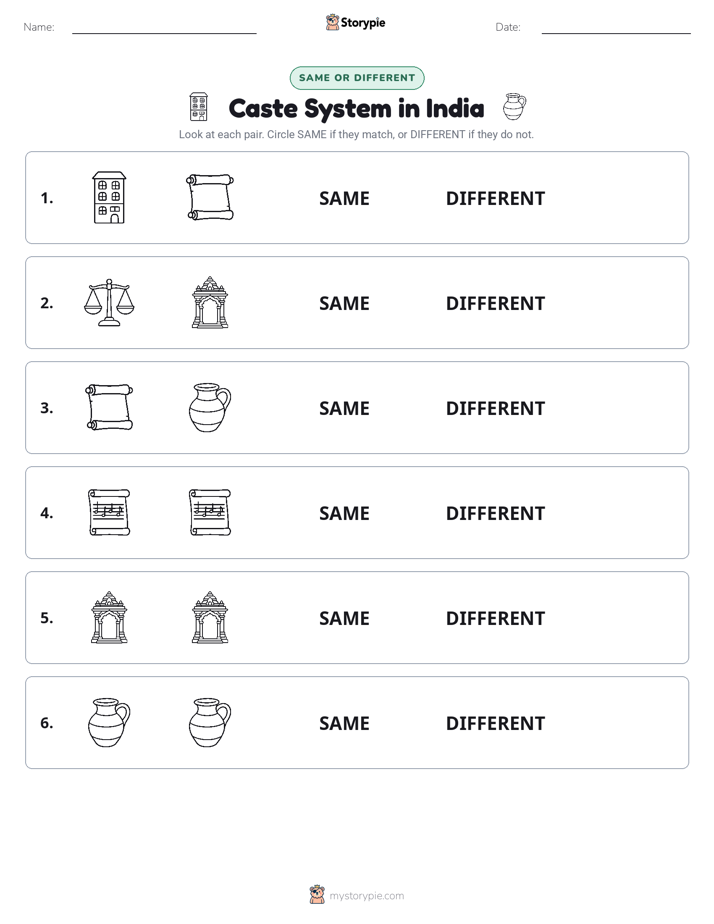The height and width of the screenshot is (924, 714).
Task: Click the right temple icon in row 5
Action: [210, 617]
